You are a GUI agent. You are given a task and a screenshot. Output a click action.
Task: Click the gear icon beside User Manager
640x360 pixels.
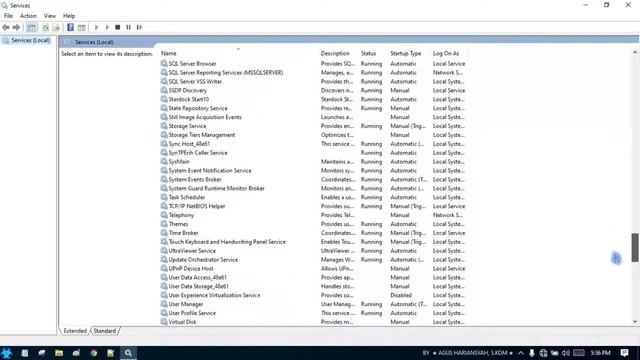pyautogui.click(x=164, y=304)
